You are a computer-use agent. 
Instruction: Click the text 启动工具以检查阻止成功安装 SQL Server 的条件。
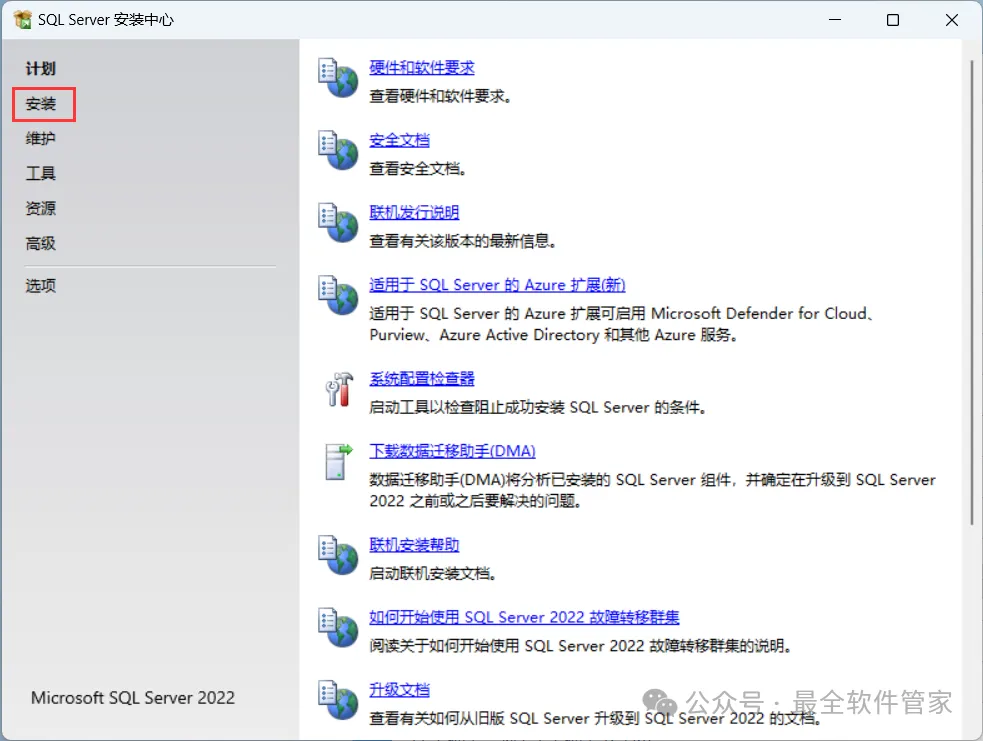point(538,407)
